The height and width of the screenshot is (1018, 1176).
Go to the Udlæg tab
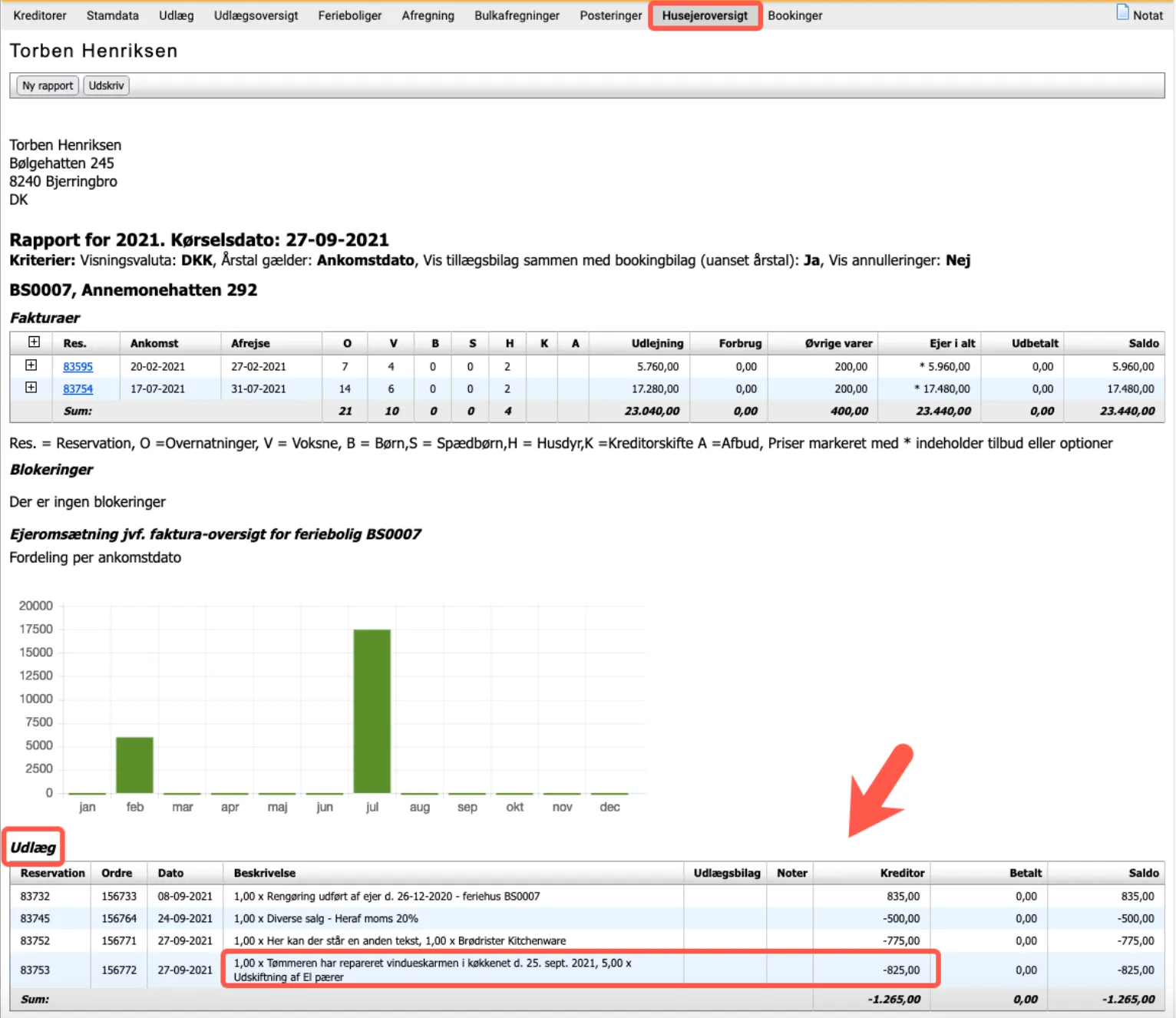[176, 15]
